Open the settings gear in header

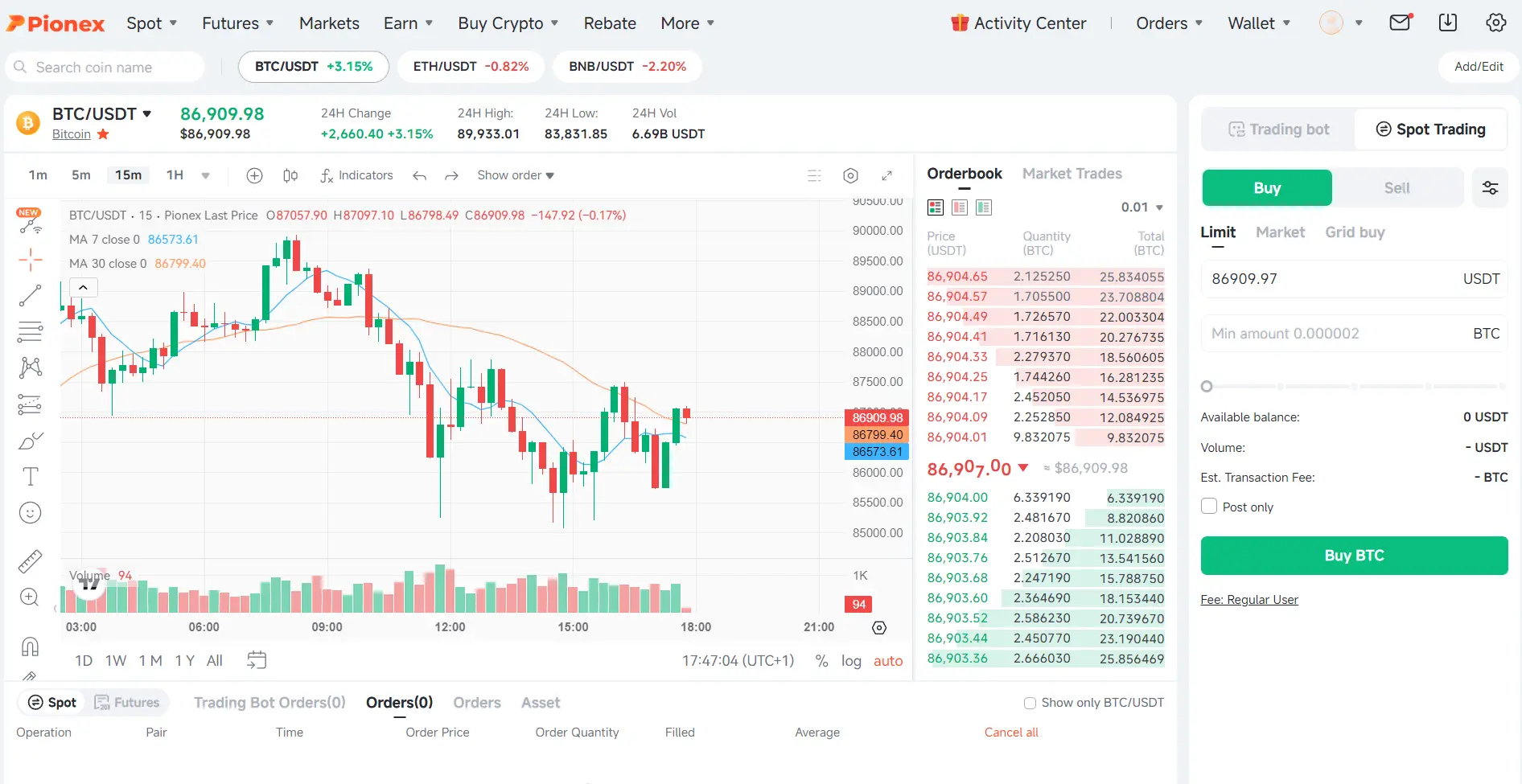pos(1496,23)
